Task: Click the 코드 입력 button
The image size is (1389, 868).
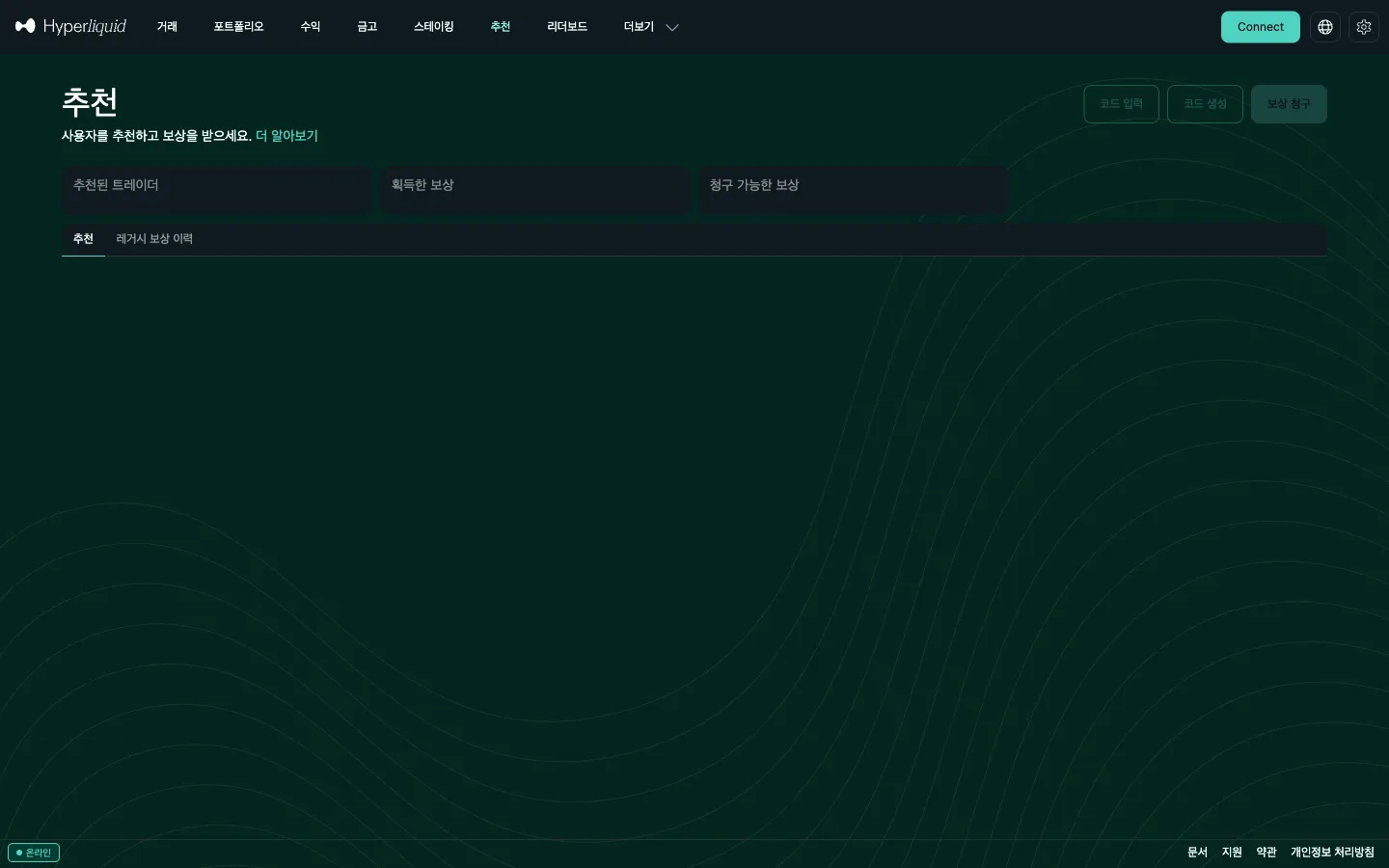Action: (x=1121, y=104)
